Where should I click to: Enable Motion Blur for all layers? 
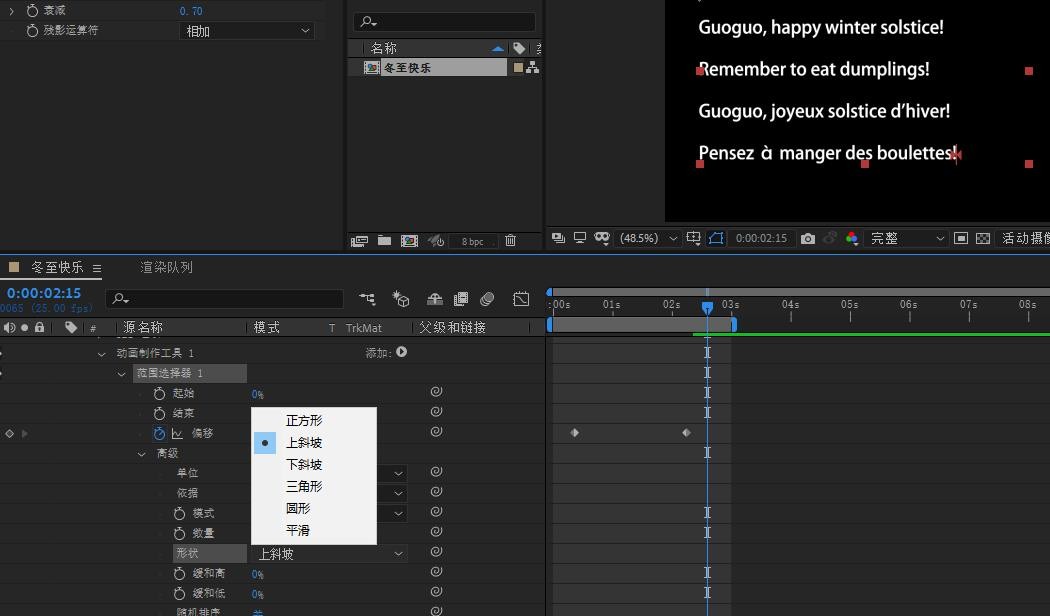point(488,299)
